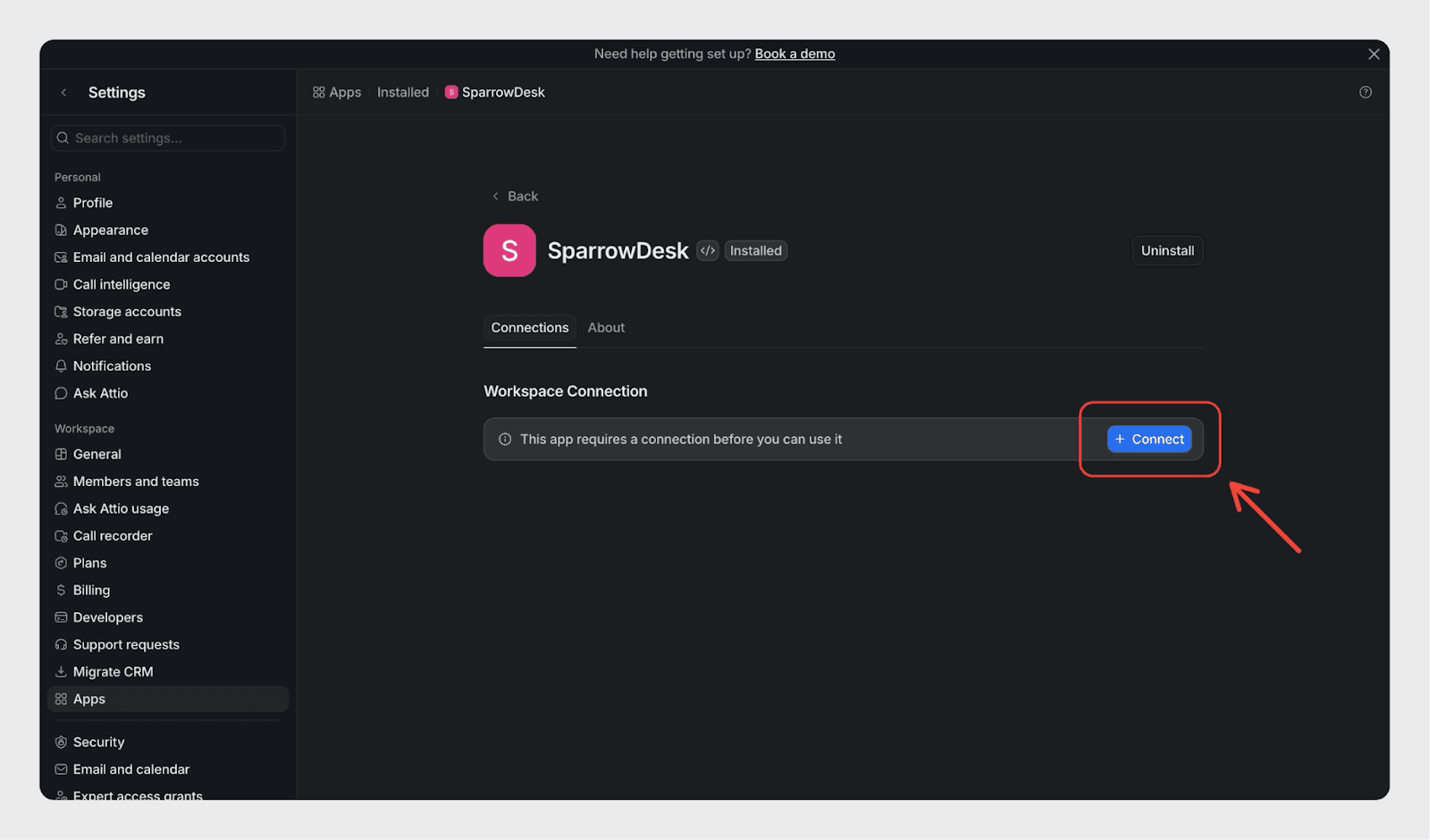The width and height of the screenshot is (1430, 840).
Task: Click the Migrate CRM download icon
Action: [x=61, y=671]
